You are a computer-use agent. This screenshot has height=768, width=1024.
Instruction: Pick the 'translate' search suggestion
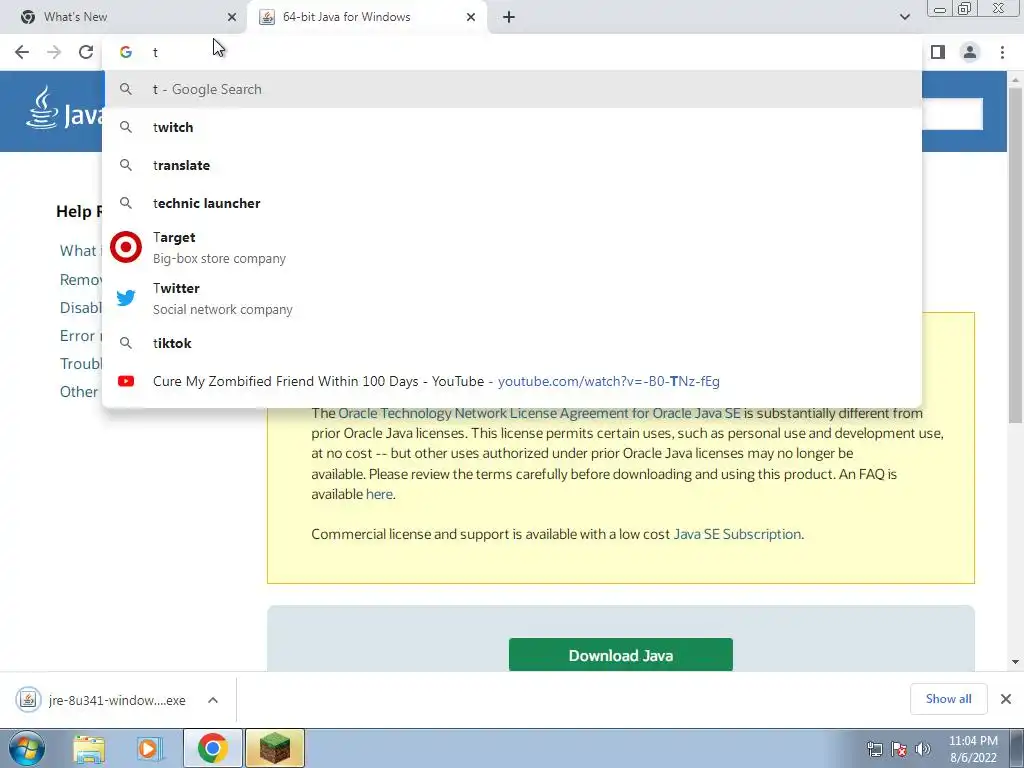[512, 165]
